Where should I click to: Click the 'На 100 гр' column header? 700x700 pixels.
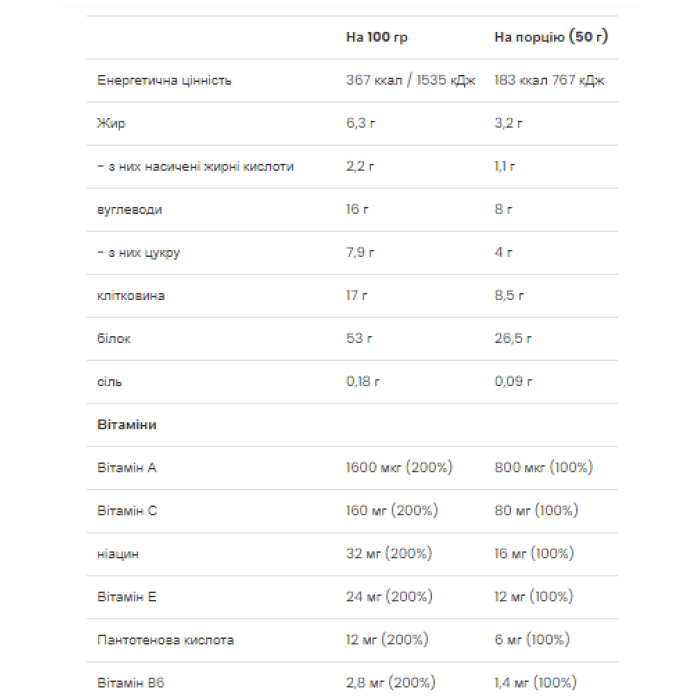click(377, 37)
